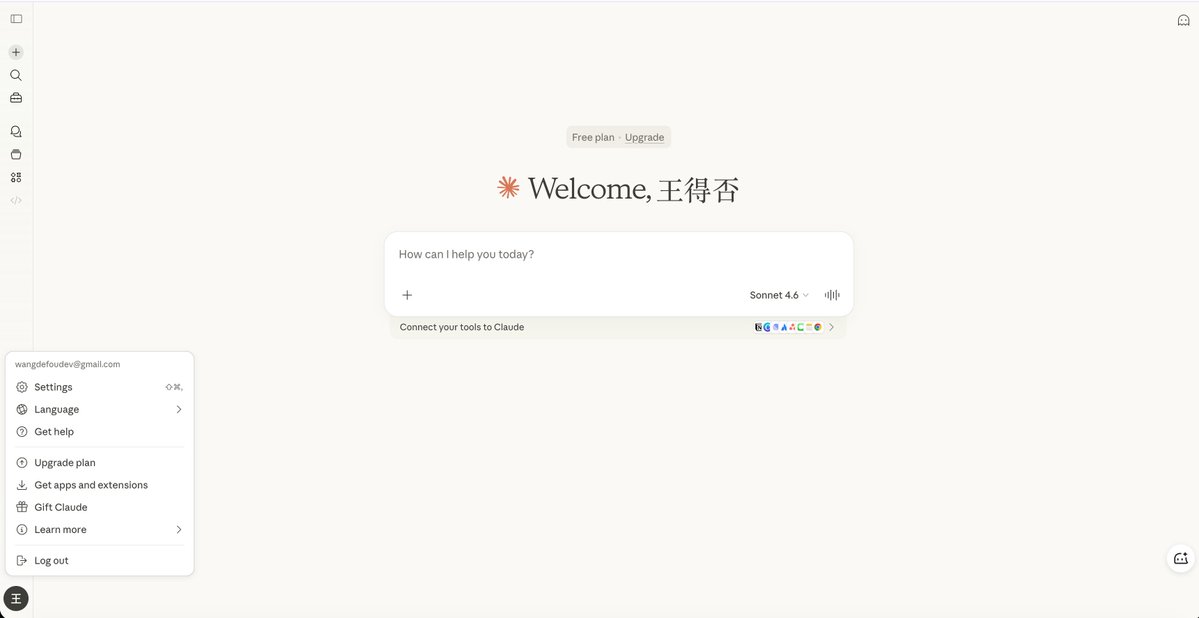Expand Connect your tools chevron arrow
1199x618 pixels.
(x=832, y=327)
